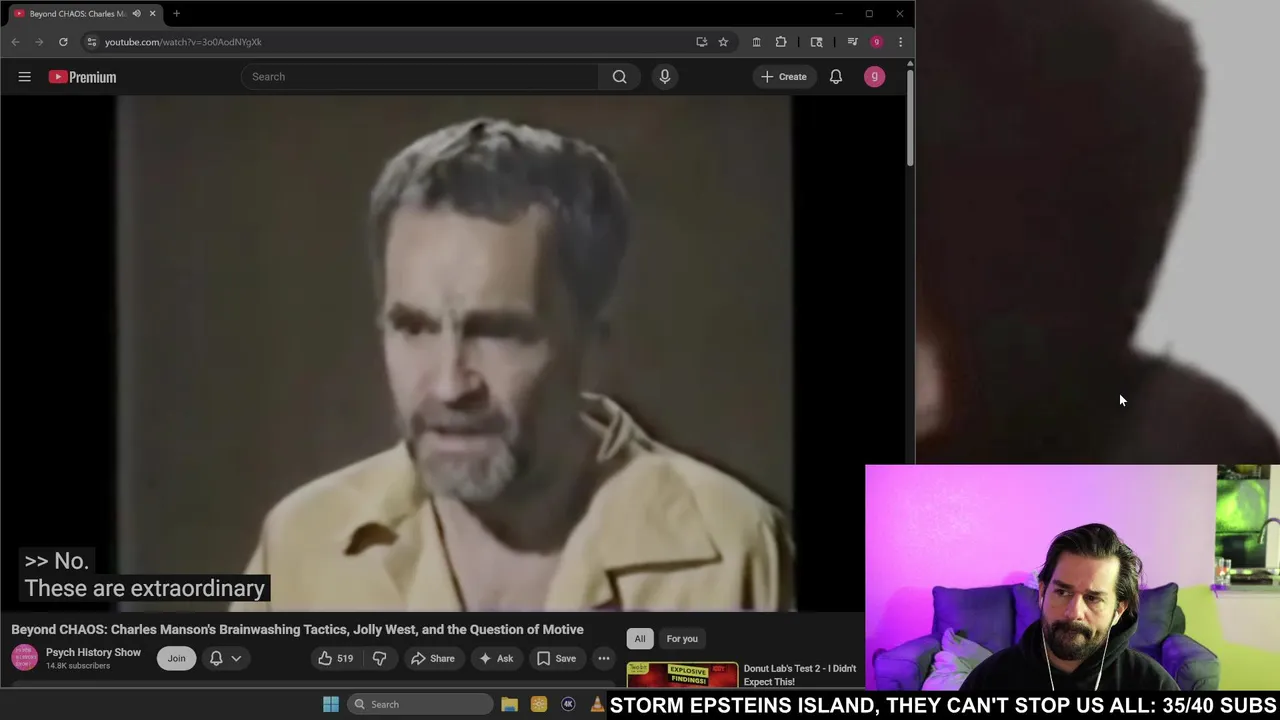Viewport: 1280px width, 720px height.
Task: Close the Beyond CHAOS browser tab
Action: pyautogui.click(x=152, y=14)
